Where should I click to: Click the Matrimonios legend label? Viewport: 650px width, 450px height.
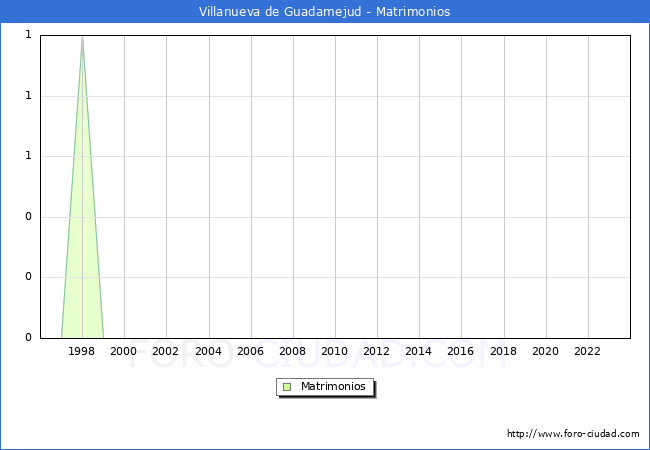click(333, 386)
